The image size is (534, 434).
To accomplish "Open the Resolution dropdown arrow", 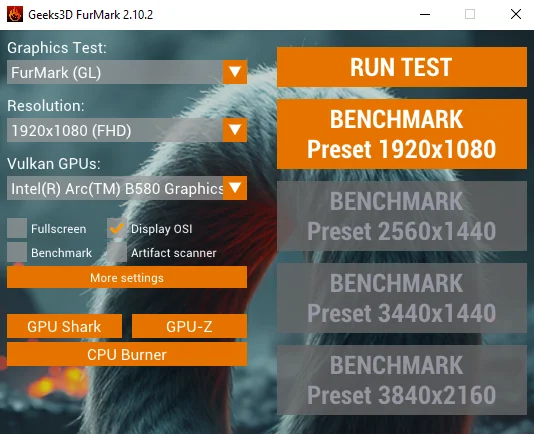I will pyautogui.click(x=235, y=130).
